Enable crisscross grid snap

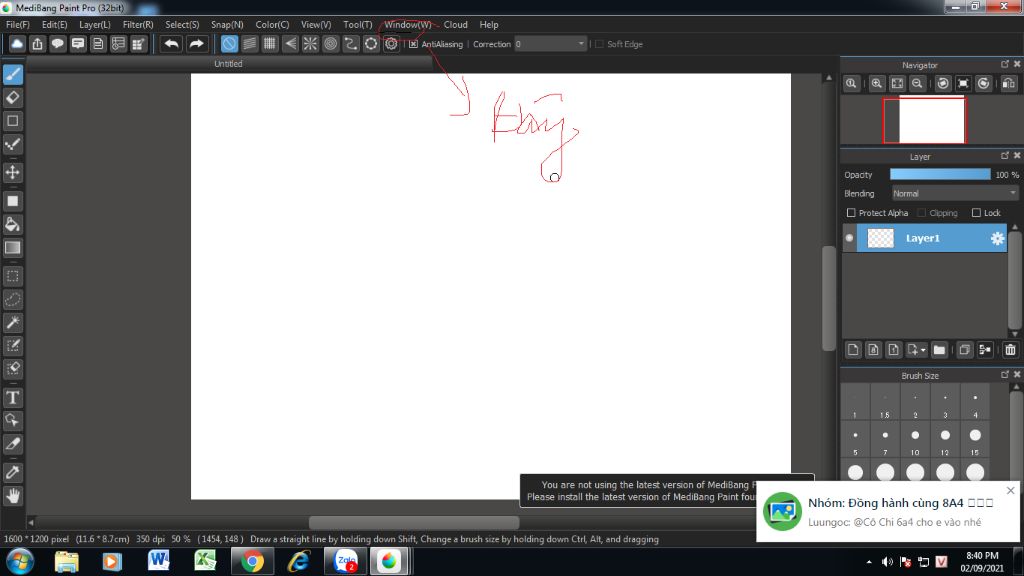pyautogui.click(x=270, y=44)
